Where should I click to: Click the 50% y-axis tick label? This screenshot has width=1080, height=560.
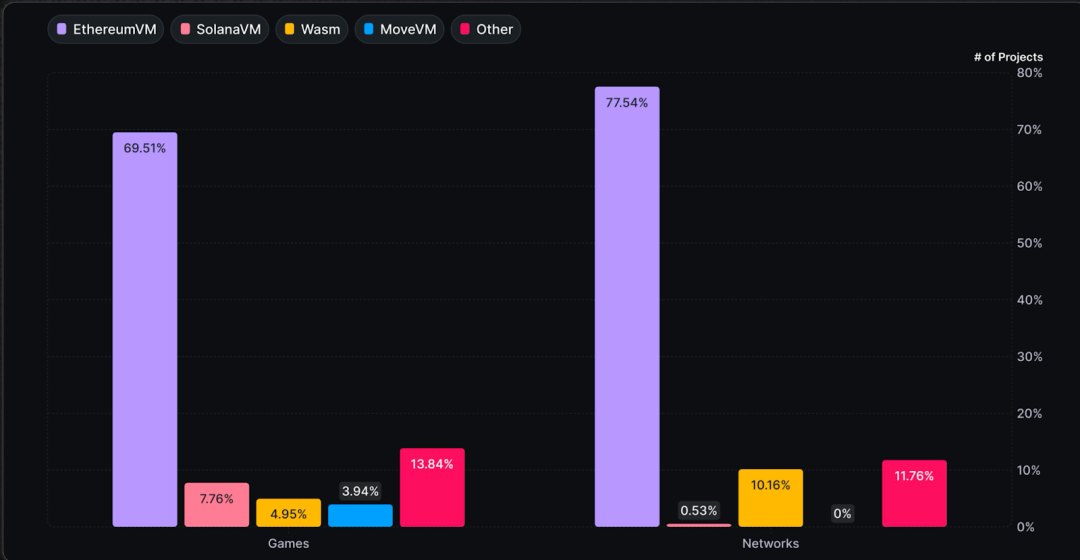pyautogui.click(x=1029, y=243)
